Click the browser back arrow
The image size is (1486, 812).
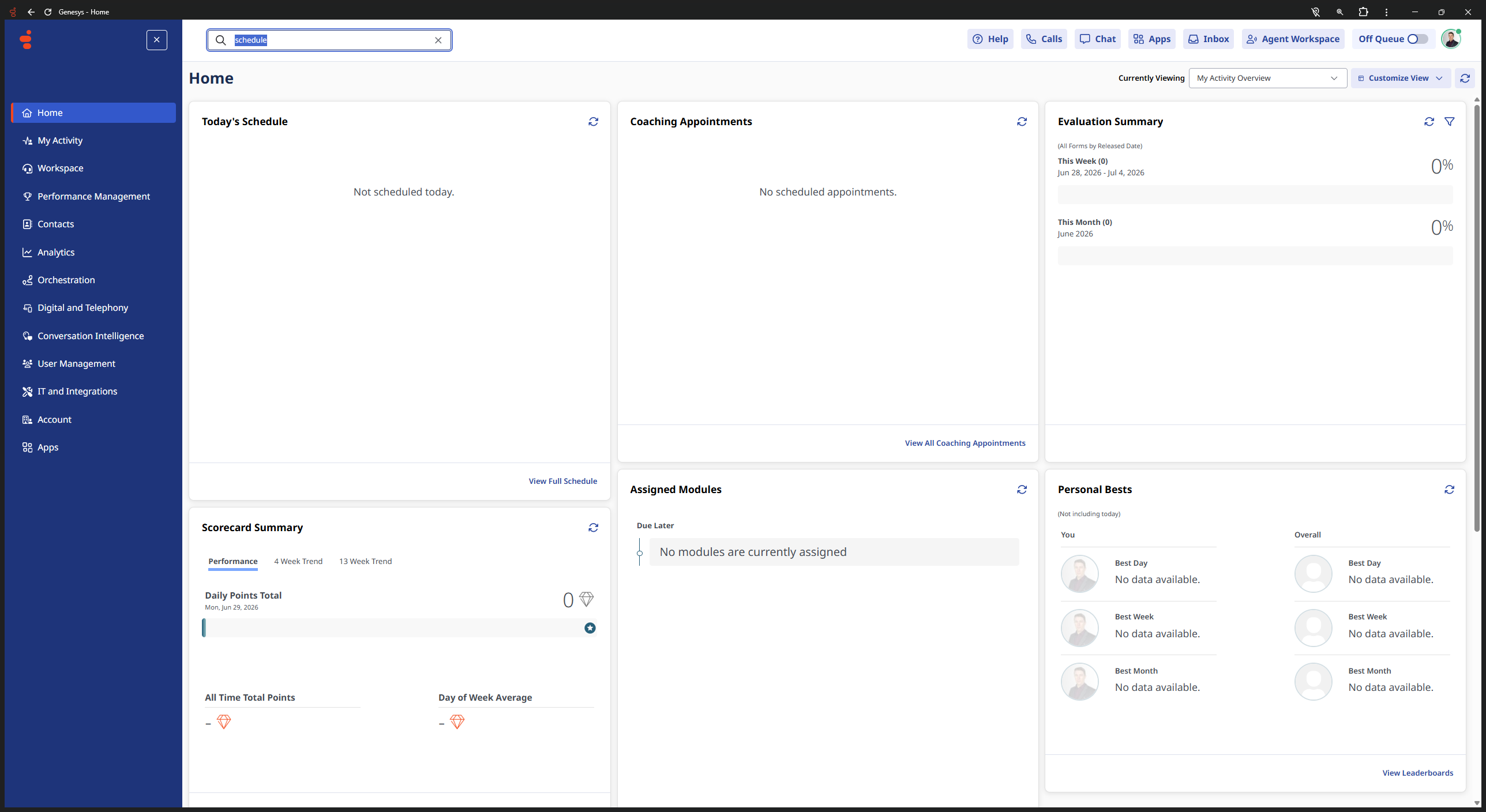click(31, 12)
